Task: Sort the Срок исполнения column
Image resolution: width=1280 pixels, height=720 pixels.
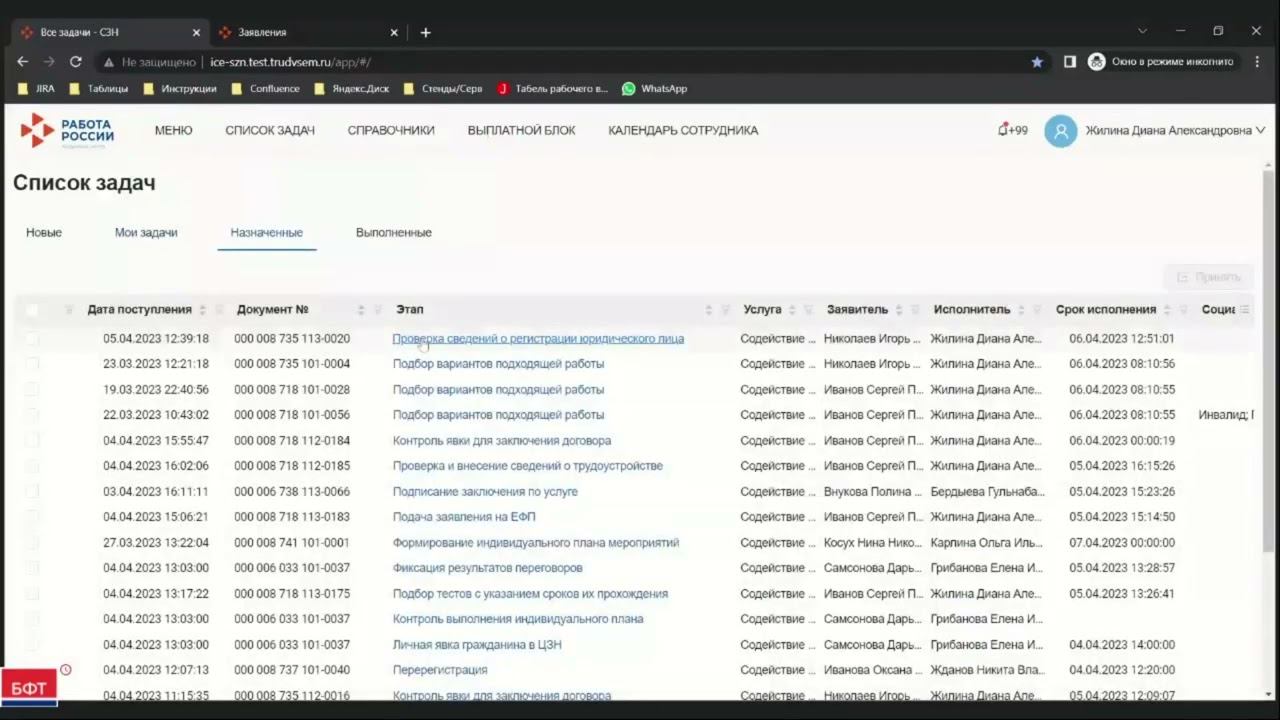Action: coord(1167,310)
